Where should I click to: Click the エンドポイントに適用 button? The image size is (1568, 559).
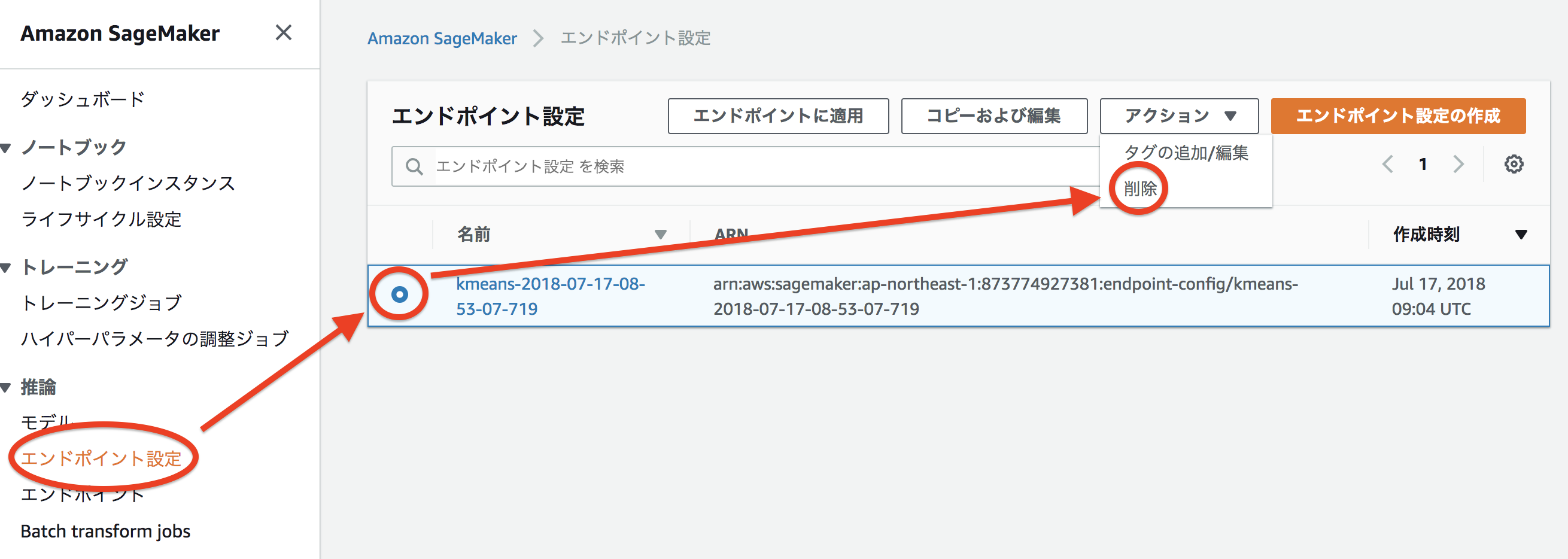[x=778, y=116]
